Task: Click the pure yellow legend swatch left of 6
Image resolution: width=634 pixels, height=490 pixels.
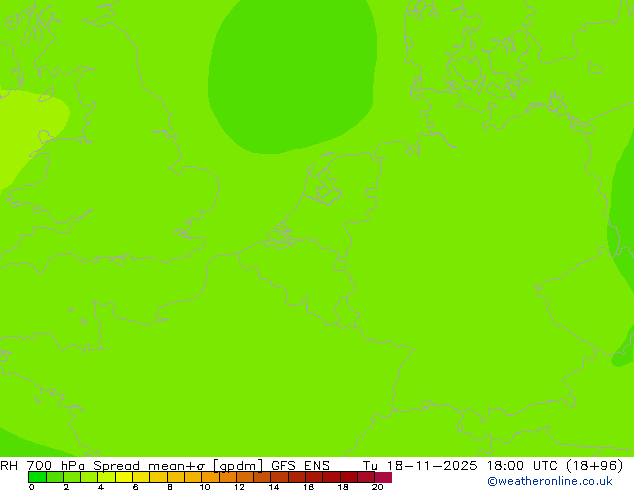Action: click(x=124, y=477)
